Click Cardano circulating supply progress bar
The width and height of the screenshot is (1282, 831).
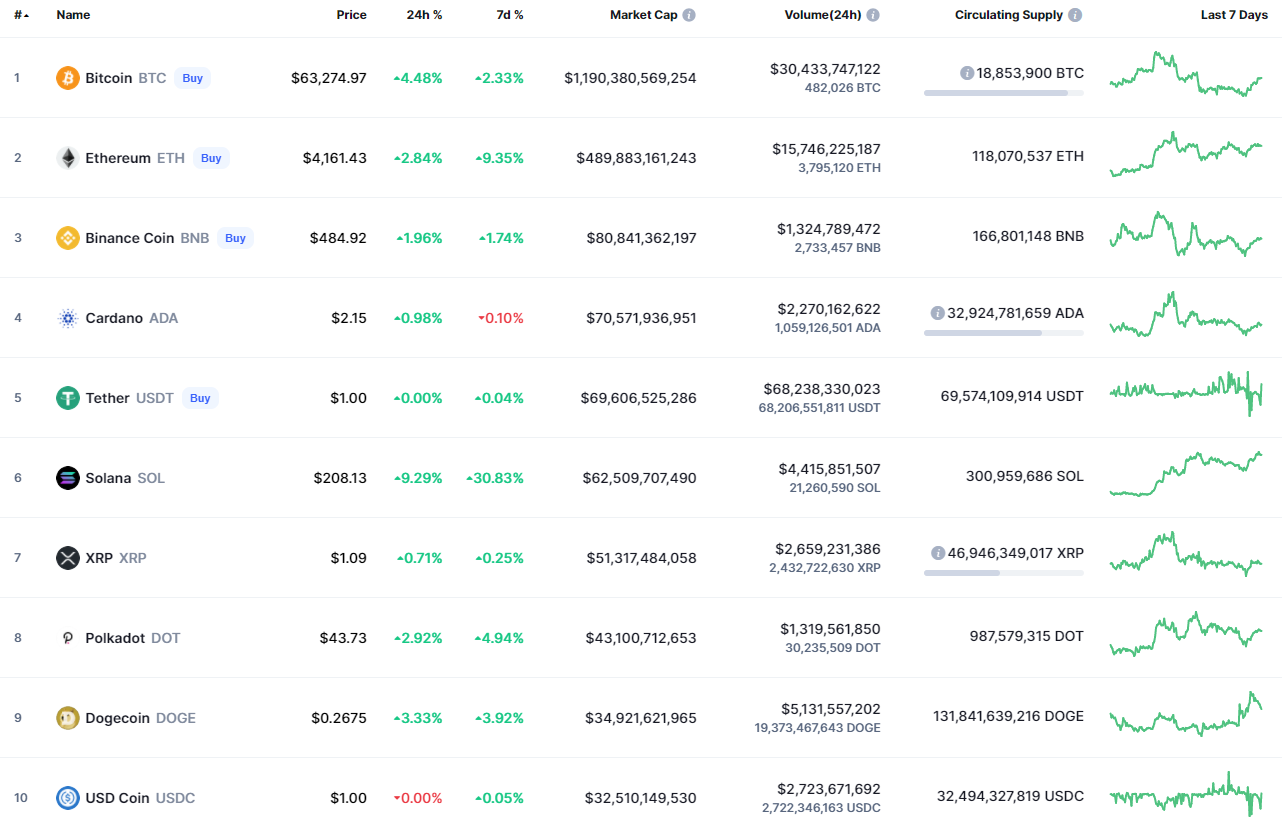(1004, 333)
